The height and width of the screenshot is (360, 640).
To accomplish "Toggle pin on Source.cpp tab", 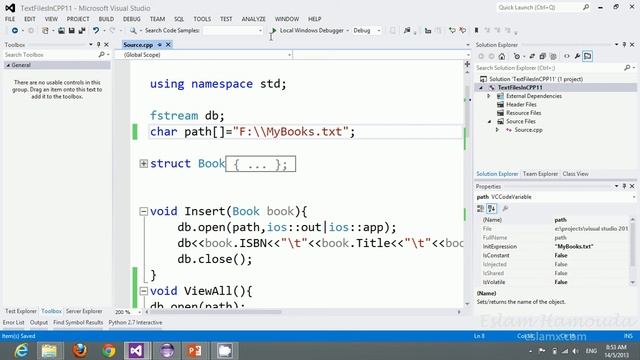I will [x=160, y=45].
